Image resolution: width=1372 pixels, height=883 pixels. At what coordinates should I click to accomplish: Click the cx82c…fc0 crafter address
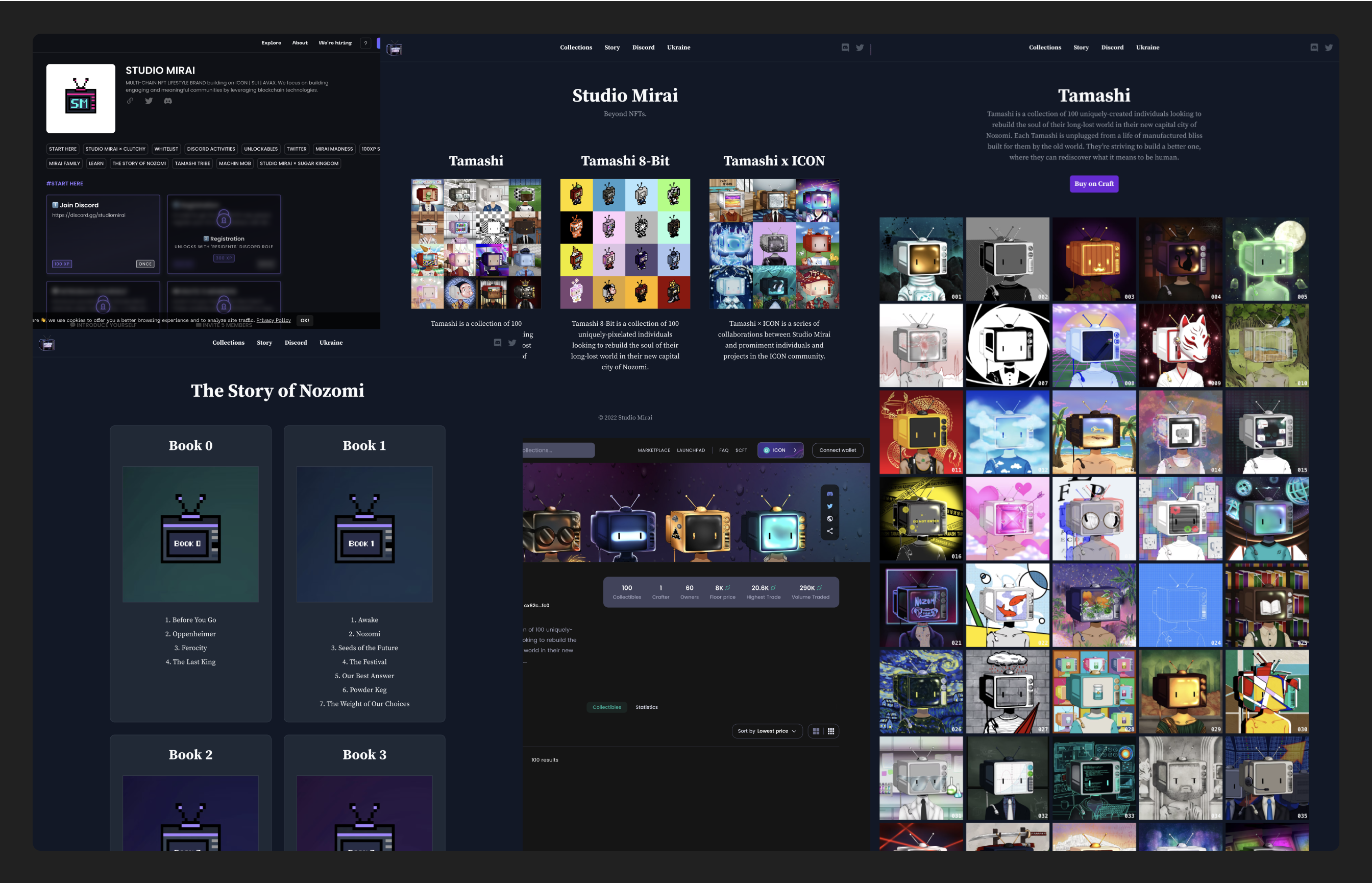tap(536, 606)
